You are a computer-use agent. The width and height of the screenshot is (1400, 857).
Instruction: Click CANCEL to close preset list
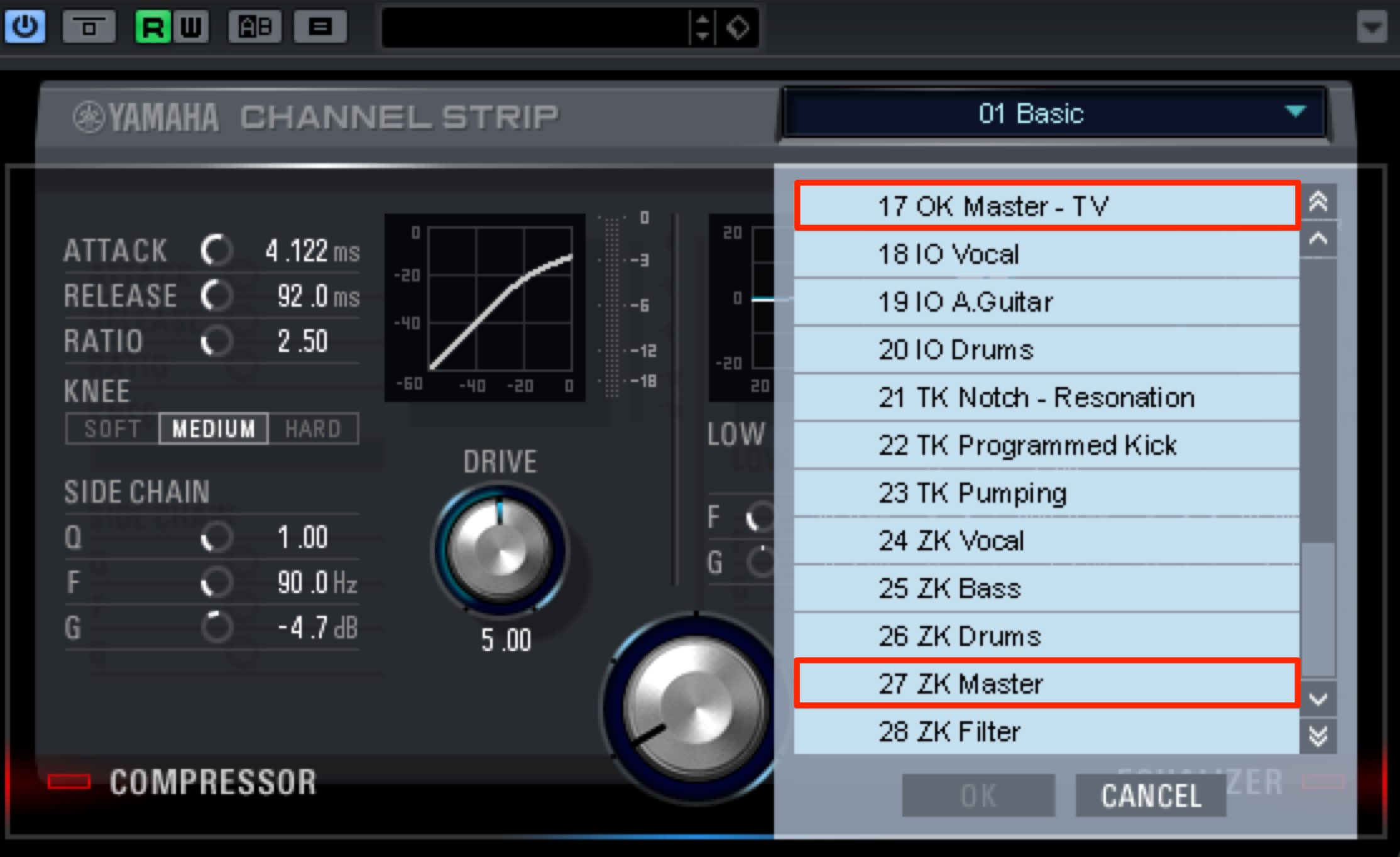pos(1151,795)
